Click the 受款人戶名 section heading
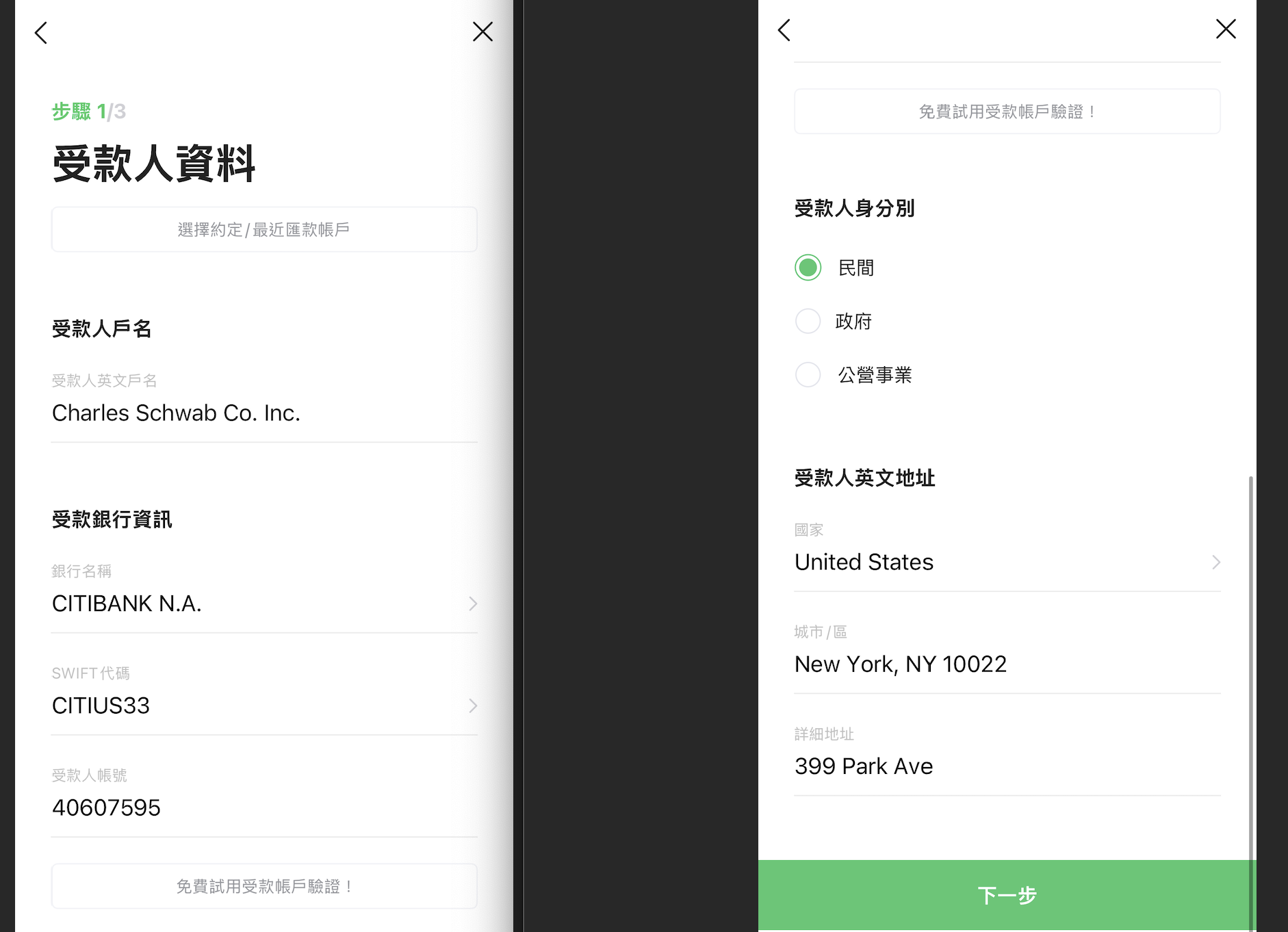 click(x=102, y=328)
